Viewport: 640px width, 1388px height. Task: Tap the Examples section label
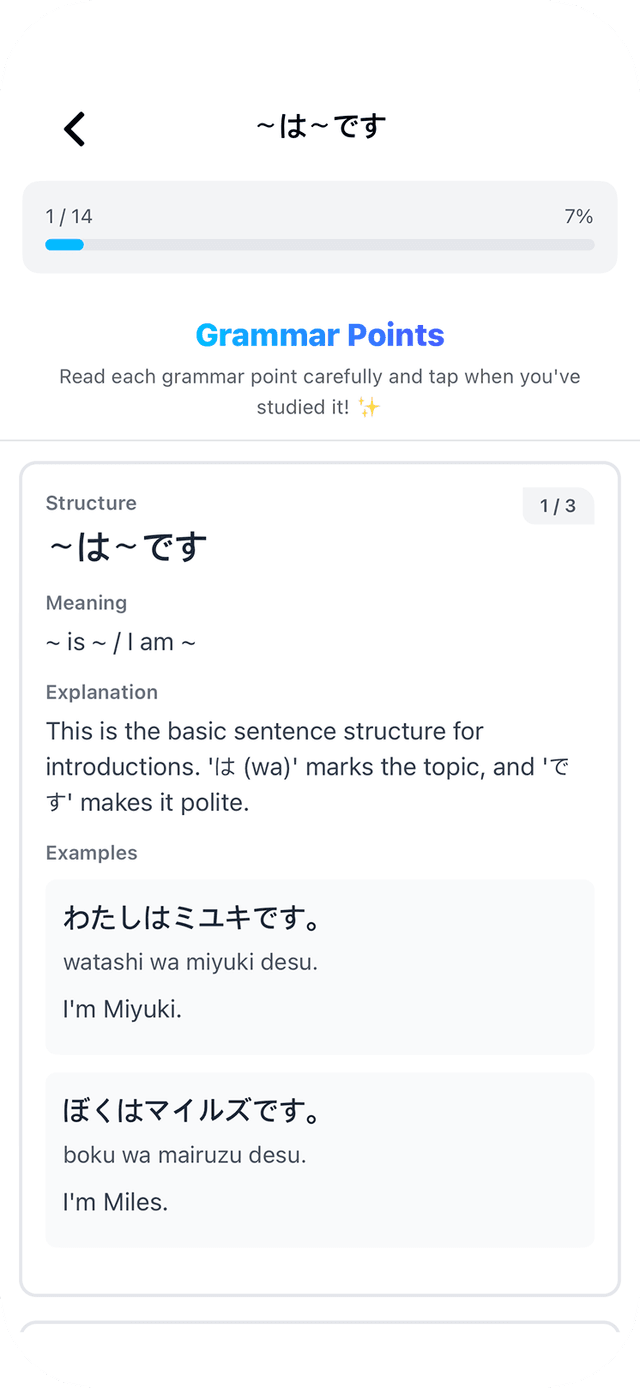[92, 853]
